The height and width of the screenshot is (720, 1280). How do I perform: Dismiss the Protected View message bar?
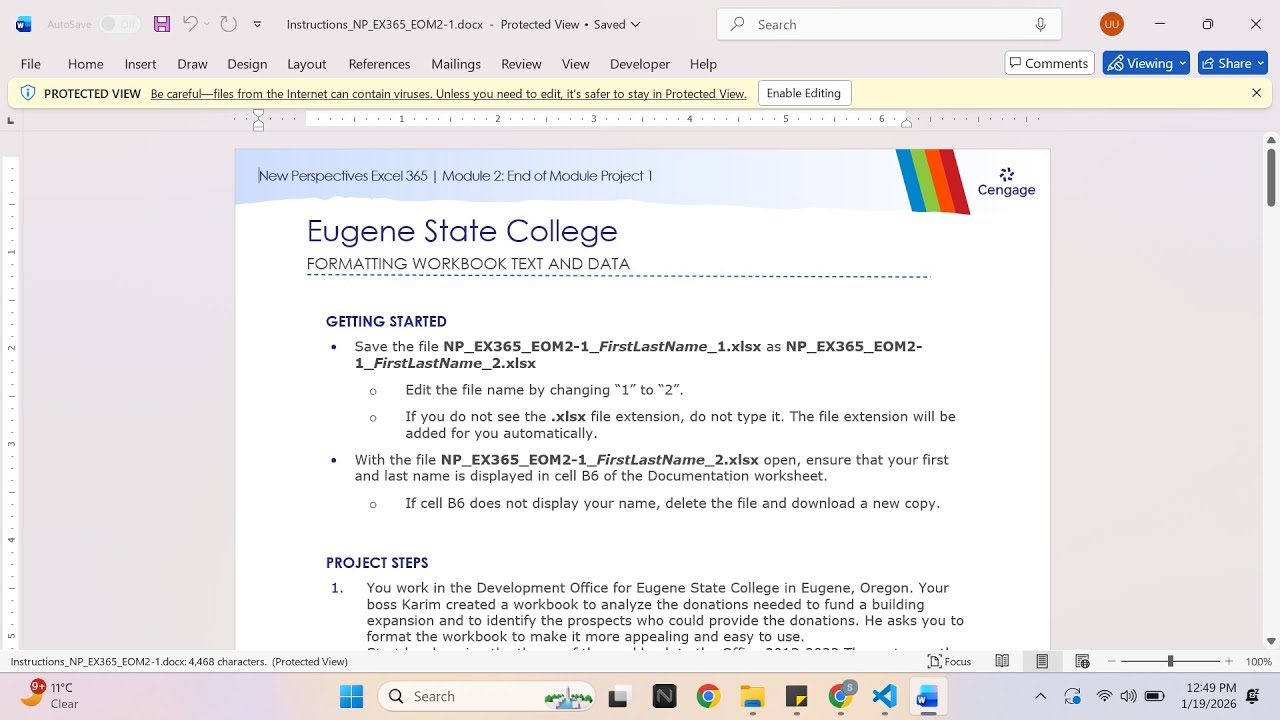(x=1257, y=93)
